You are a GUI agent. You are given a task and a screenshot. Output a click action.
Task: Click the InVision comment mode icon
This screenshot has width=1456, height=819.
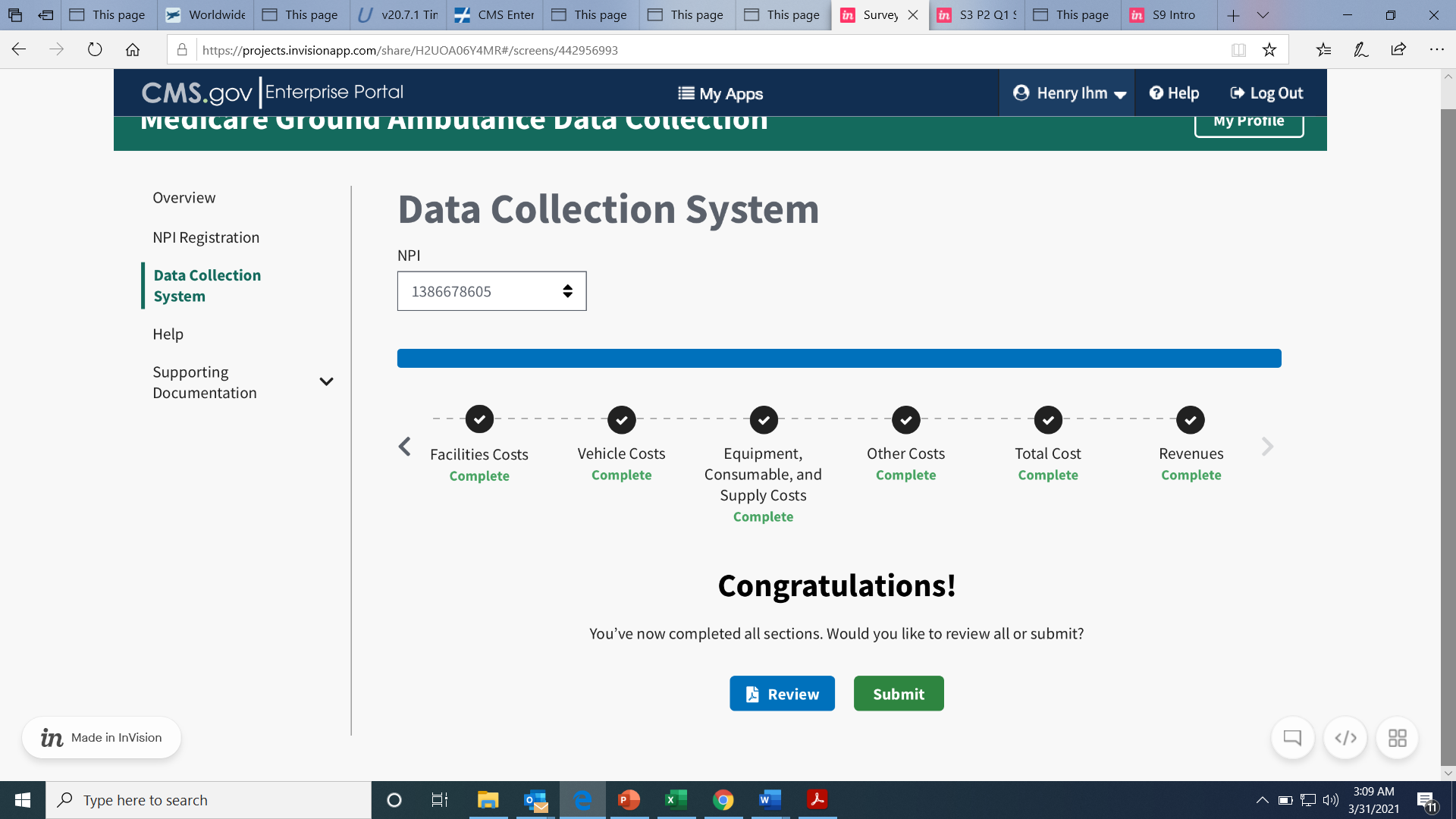1292,738
